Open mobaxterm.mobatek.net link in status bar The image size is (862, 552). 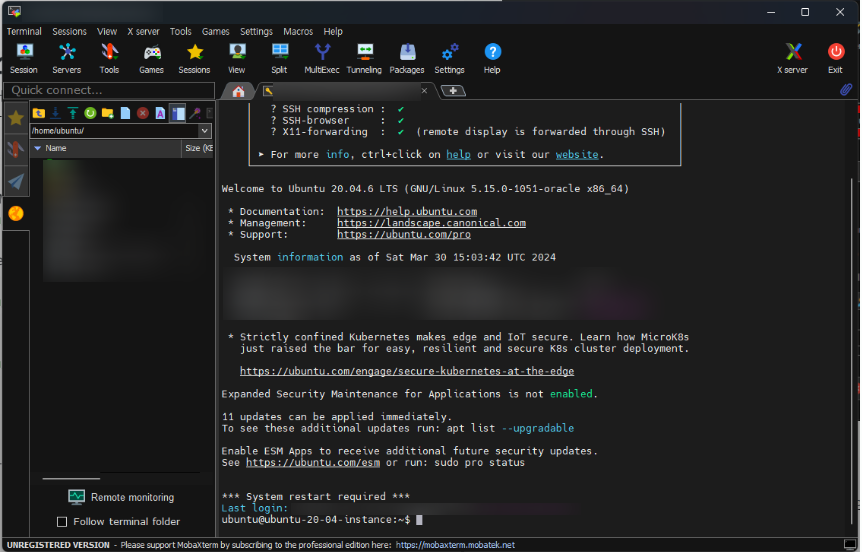tap(455, 545)
